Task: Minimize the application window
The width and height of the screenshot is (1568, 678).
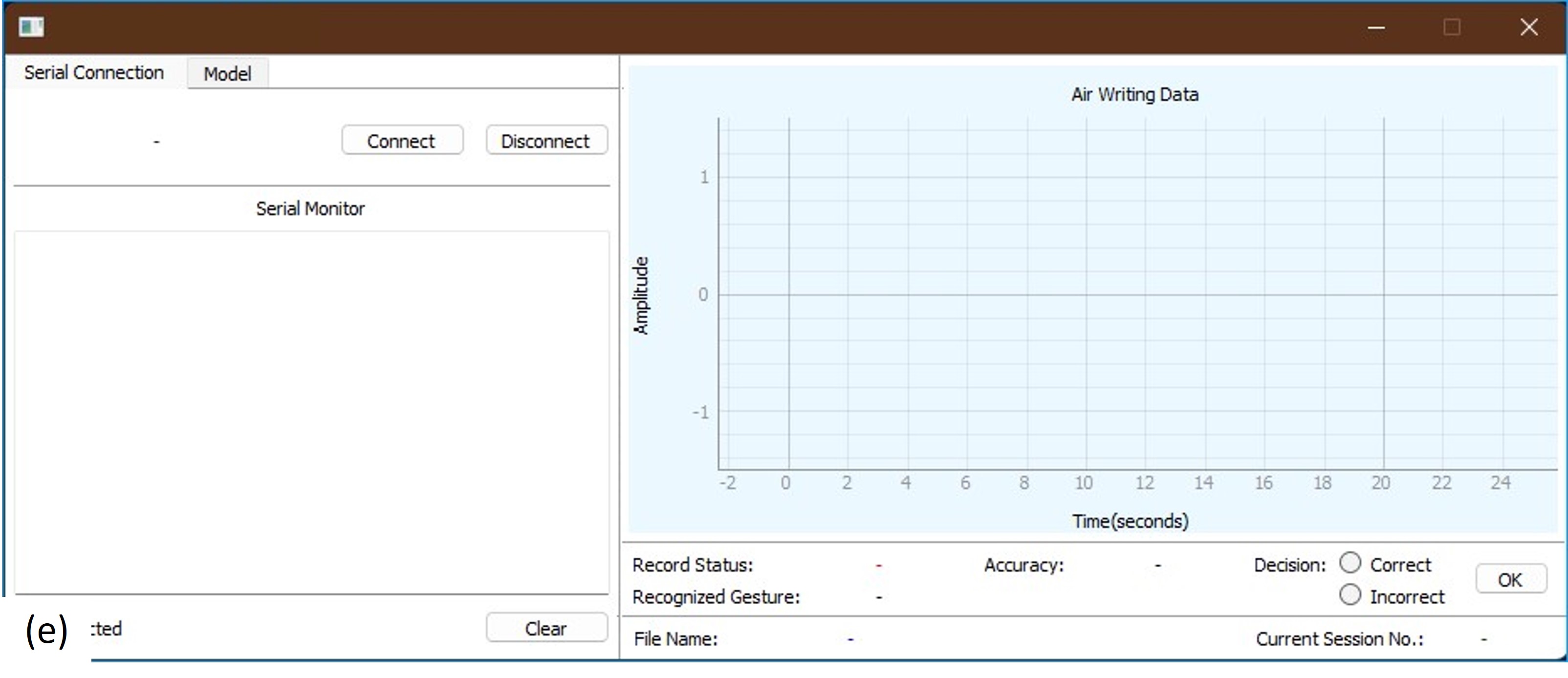Action: pos(1376,27)
